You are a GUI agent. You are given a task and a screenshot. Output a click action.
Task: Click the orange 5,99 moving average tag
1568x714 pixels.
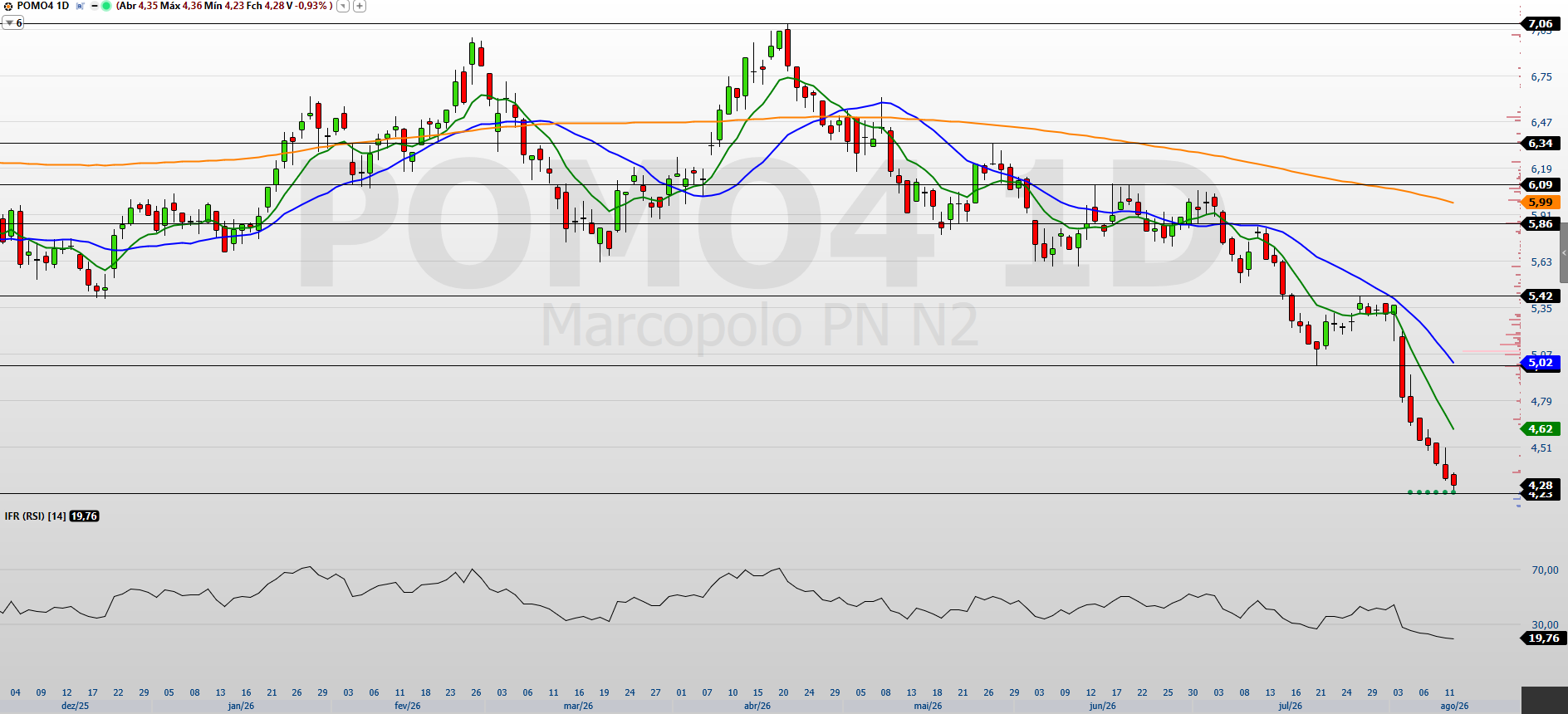(1541, 203)
